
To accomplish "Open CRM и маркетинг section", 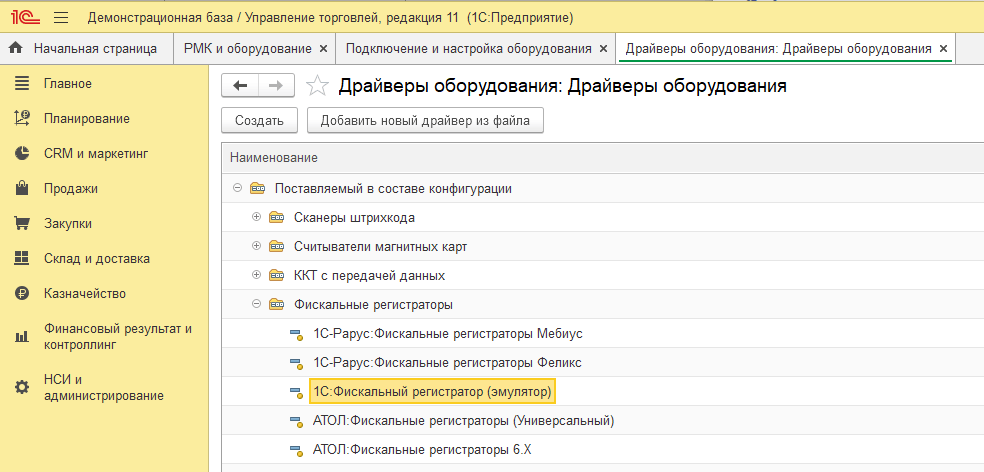I will [96, 153].
